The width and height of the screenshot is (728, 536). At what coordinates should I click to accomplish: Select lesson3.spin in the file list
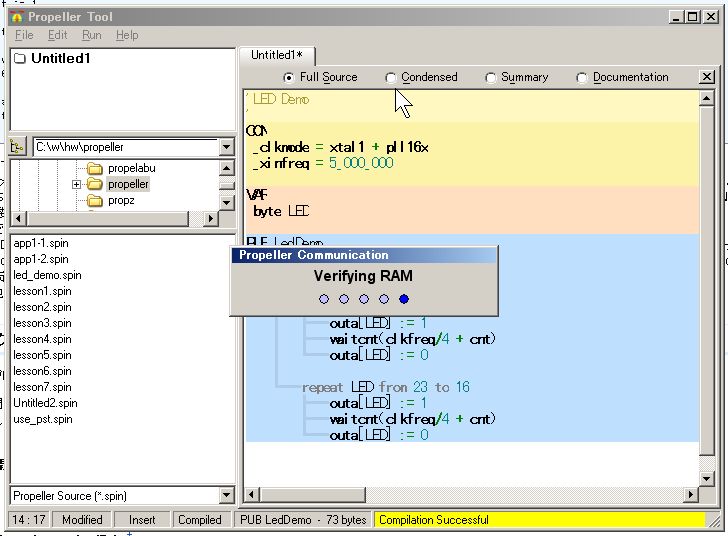point(42,323)
